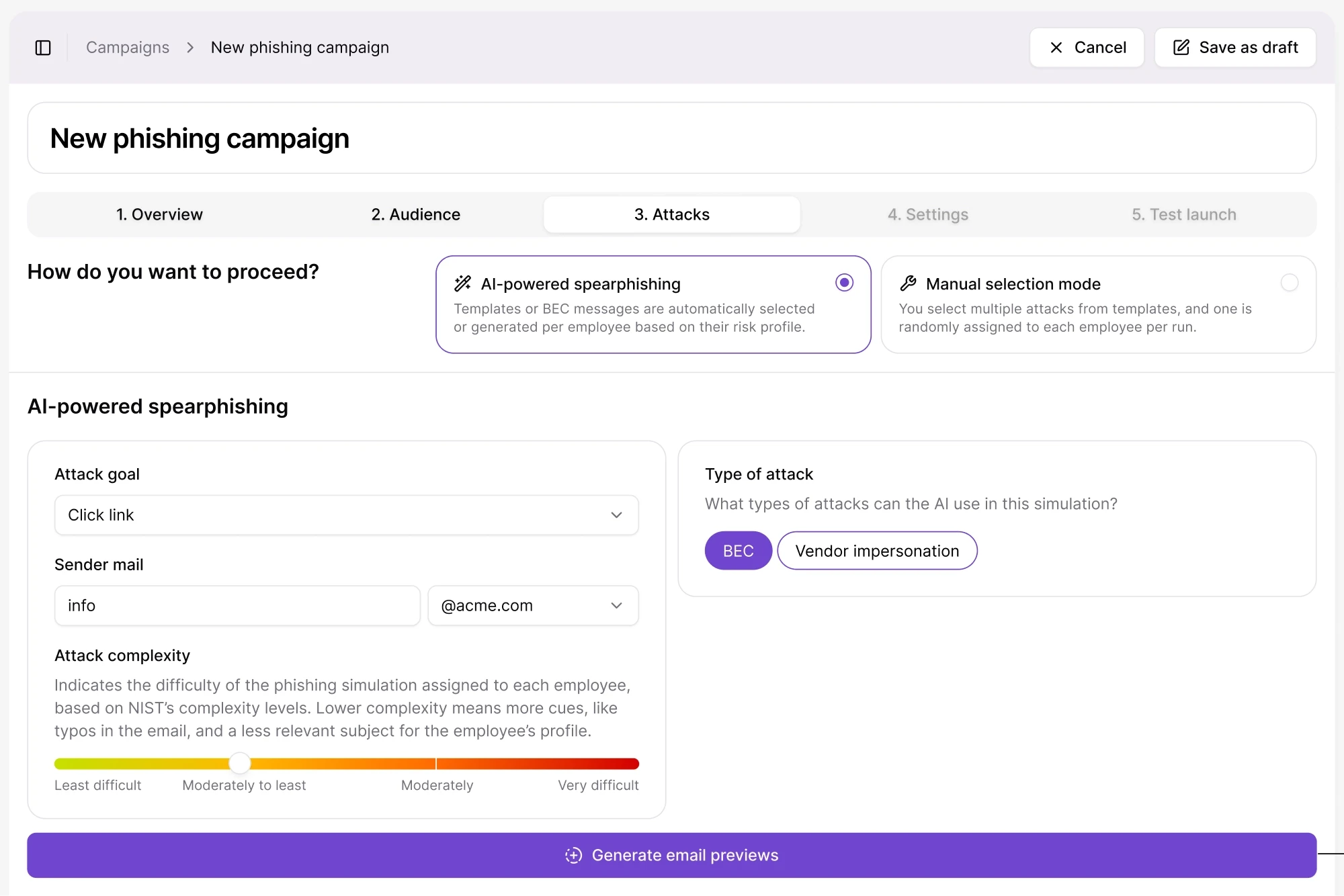This screenshot has width=1344, height=896.
Task: Click the attack complexity slider handle
Action: 239,763
